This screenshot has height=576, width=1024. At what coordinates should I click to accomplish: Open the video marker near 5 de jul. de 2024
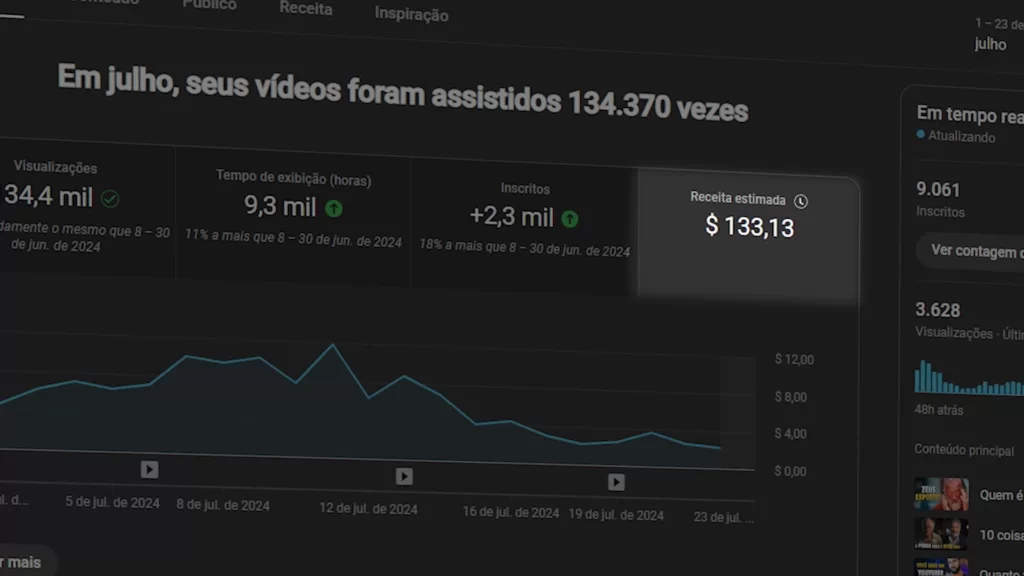click(x=150, y=470)
